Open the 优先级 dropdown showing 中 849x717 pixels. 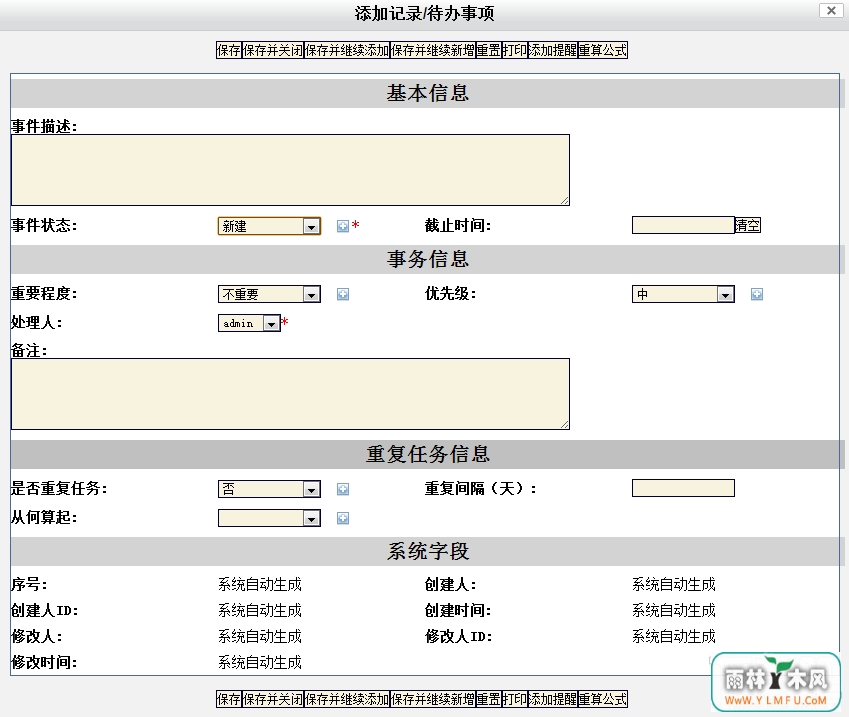[x=683, y=294]
